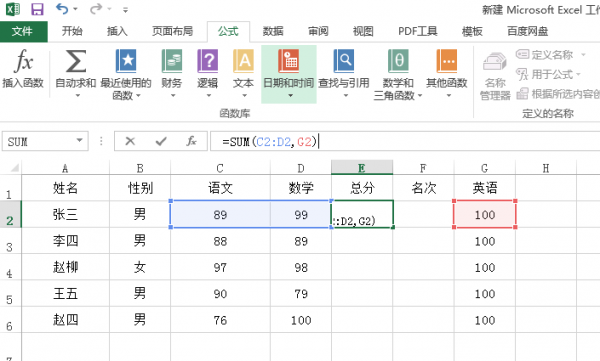Switch to the 数据 tab

[273, 31]
